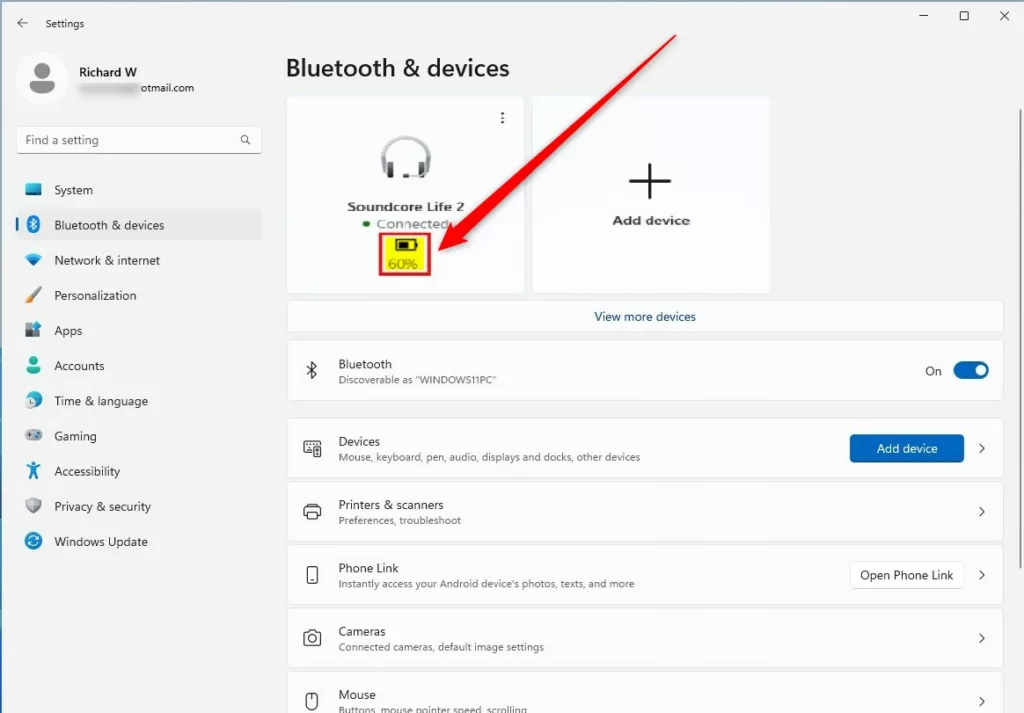This screenshot has width=1024, height=713.
Task: Expand Devices with the chevron
Action: click(982, 449)
